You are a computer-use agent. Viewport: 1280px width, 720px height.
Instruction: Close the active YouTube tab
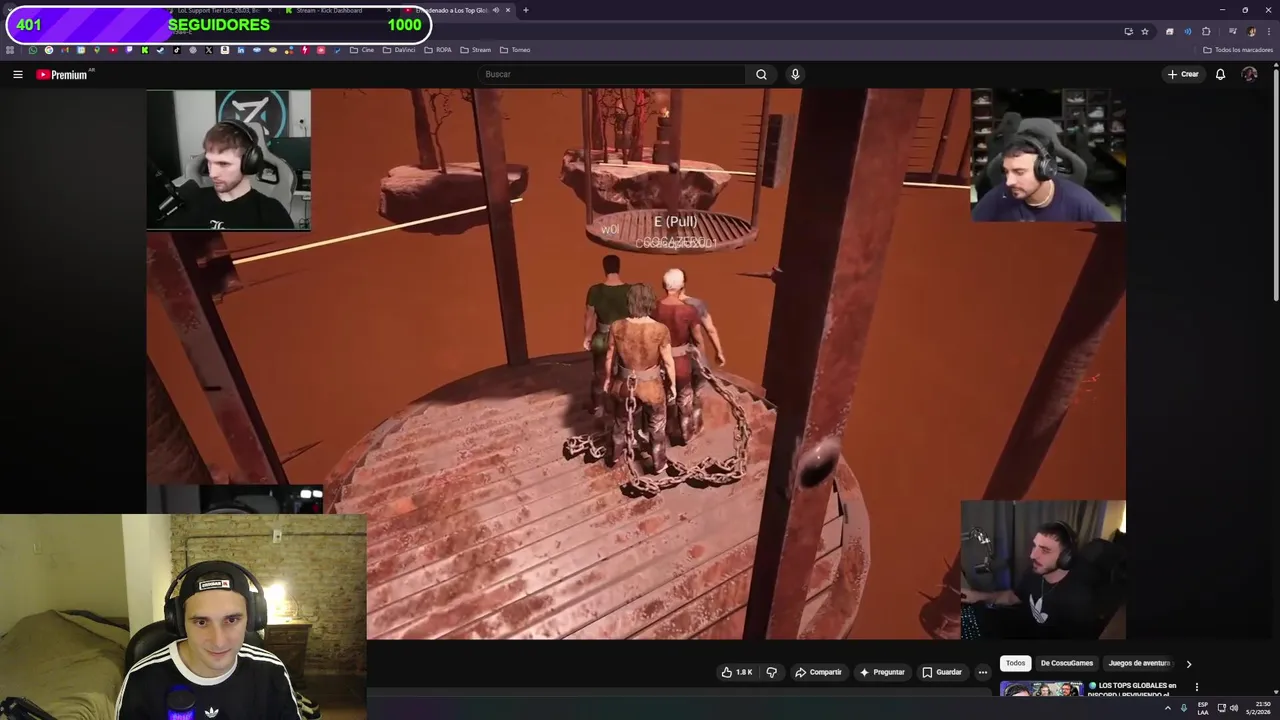point(508,10)
